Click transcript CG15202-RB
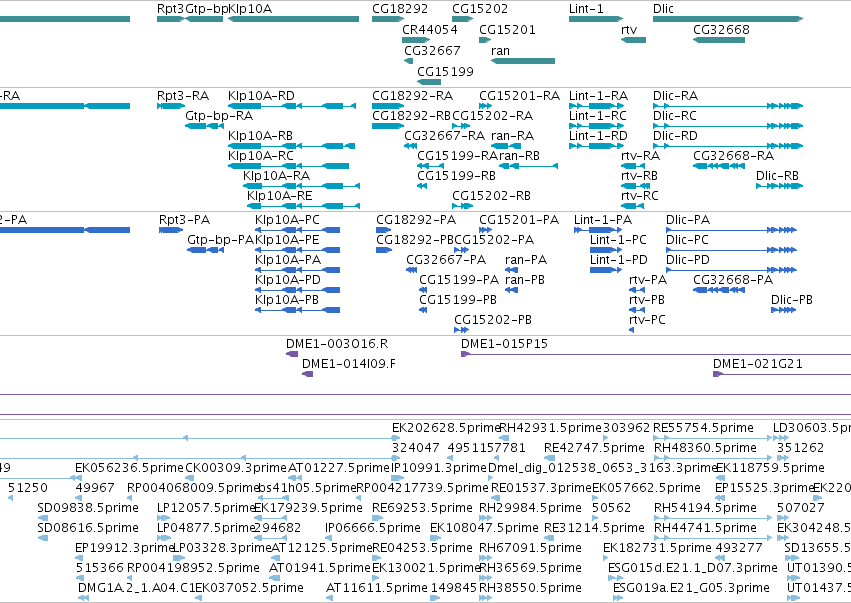 pos(462,206)
